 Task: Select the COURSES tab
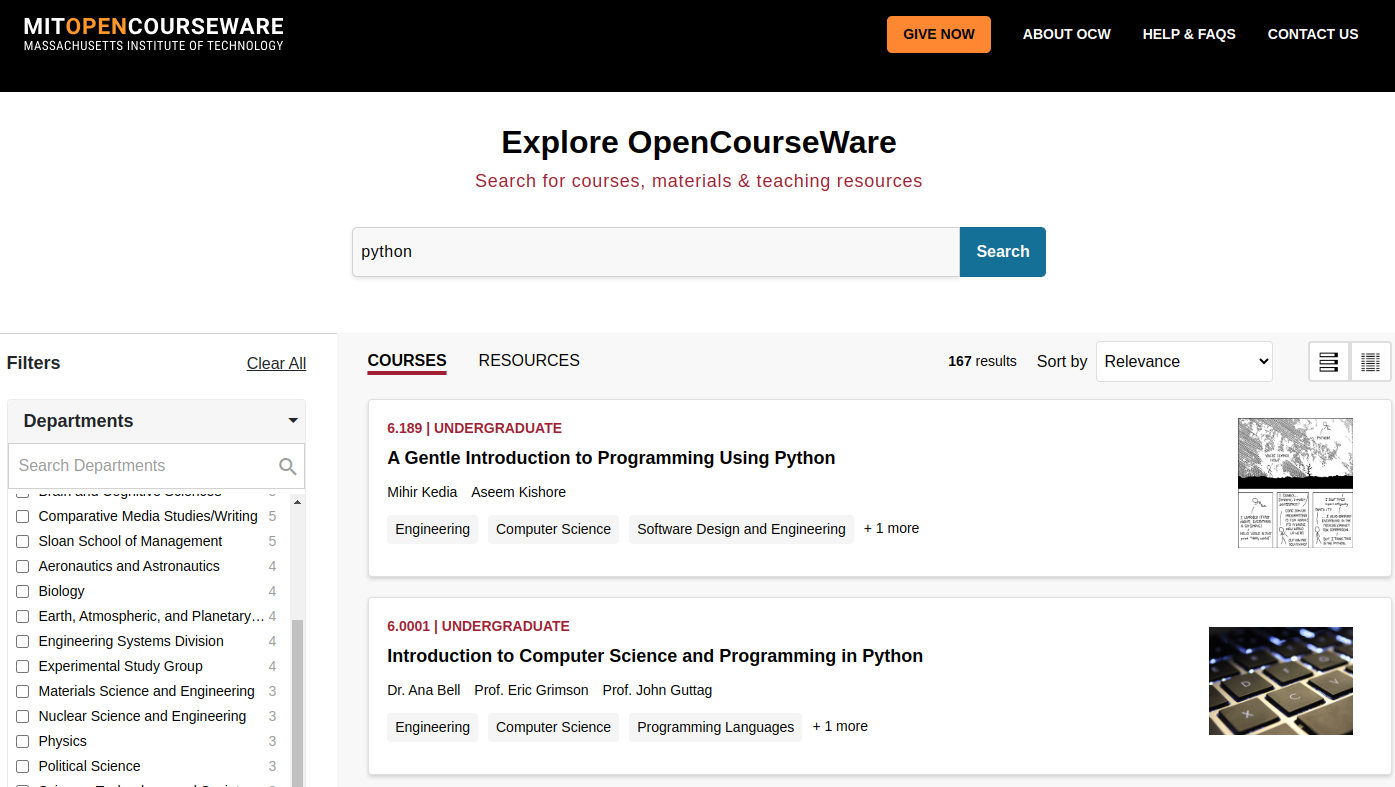406,360
